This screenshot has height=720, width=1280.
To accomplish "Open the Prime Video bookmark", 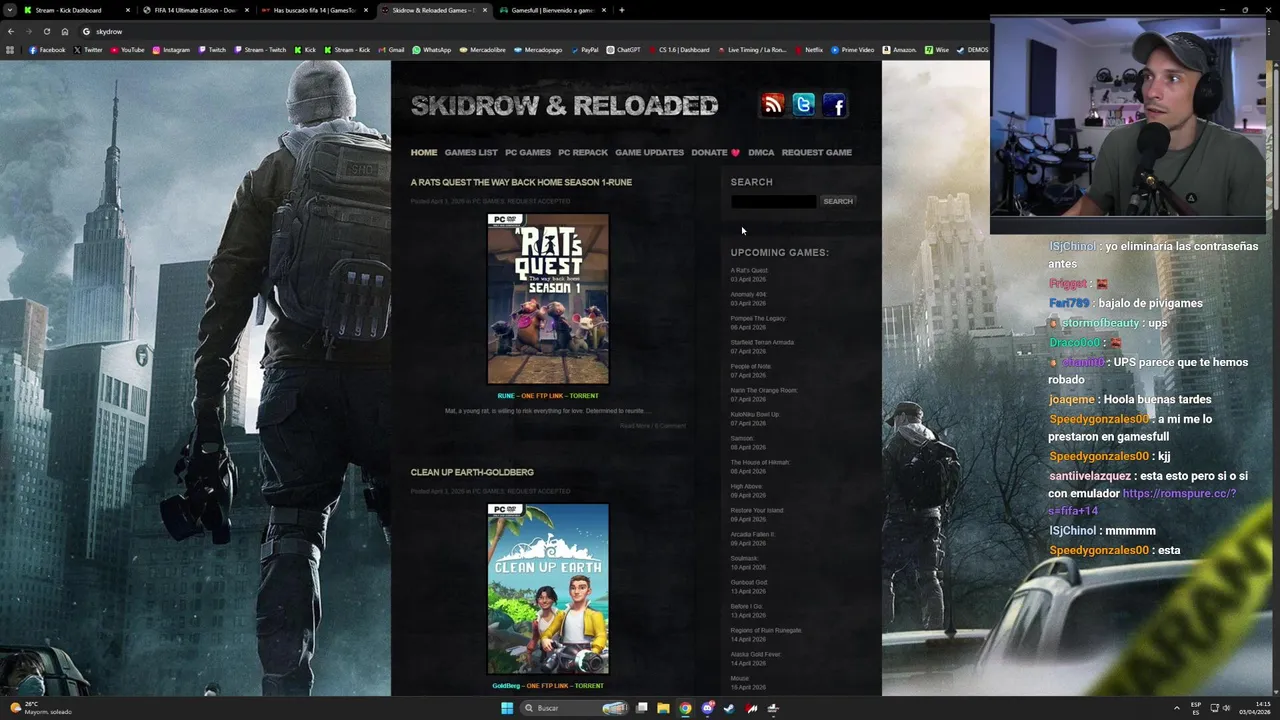I will (853, 50).
